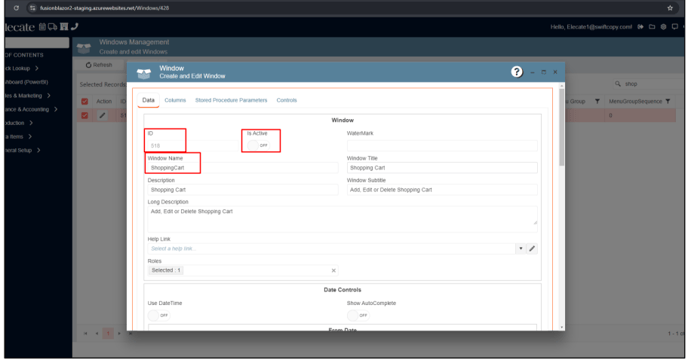Toggle the Use DateTime switch
The height and width of the screenshot is (360, 688).
click(158, 315)
